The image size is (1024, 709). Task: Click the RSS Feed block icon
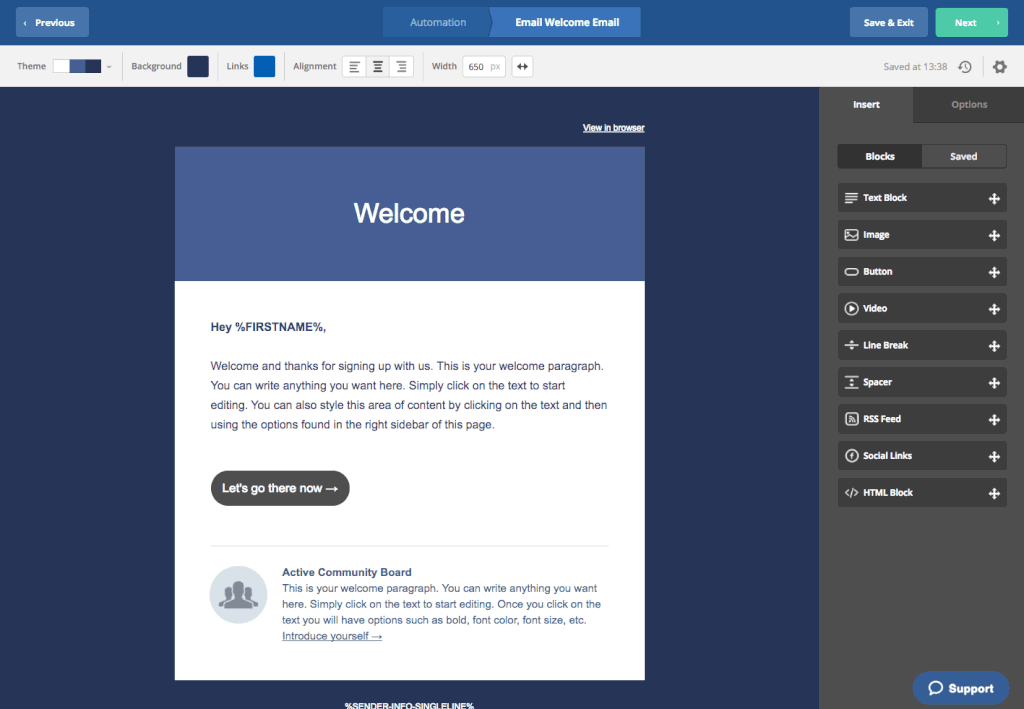click(851, 419)
